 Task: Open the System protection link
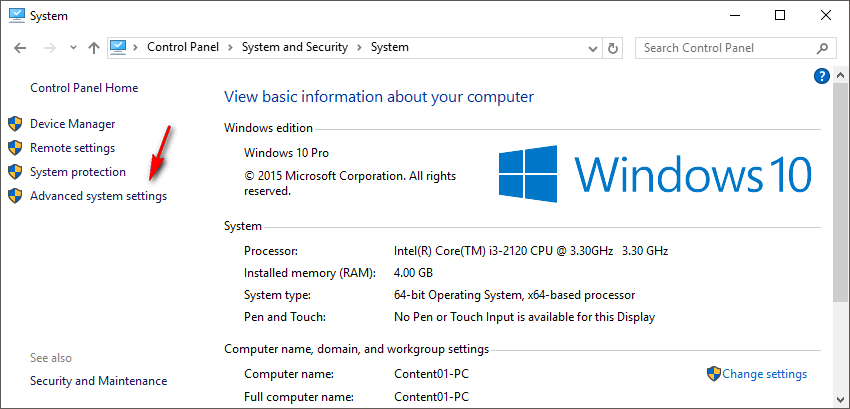coord(78,172)
